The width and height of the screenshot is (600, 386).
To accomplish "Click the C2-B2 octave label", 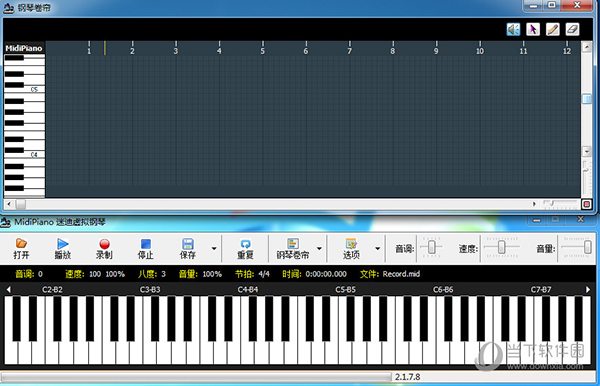I will click(x=52, y=290).
